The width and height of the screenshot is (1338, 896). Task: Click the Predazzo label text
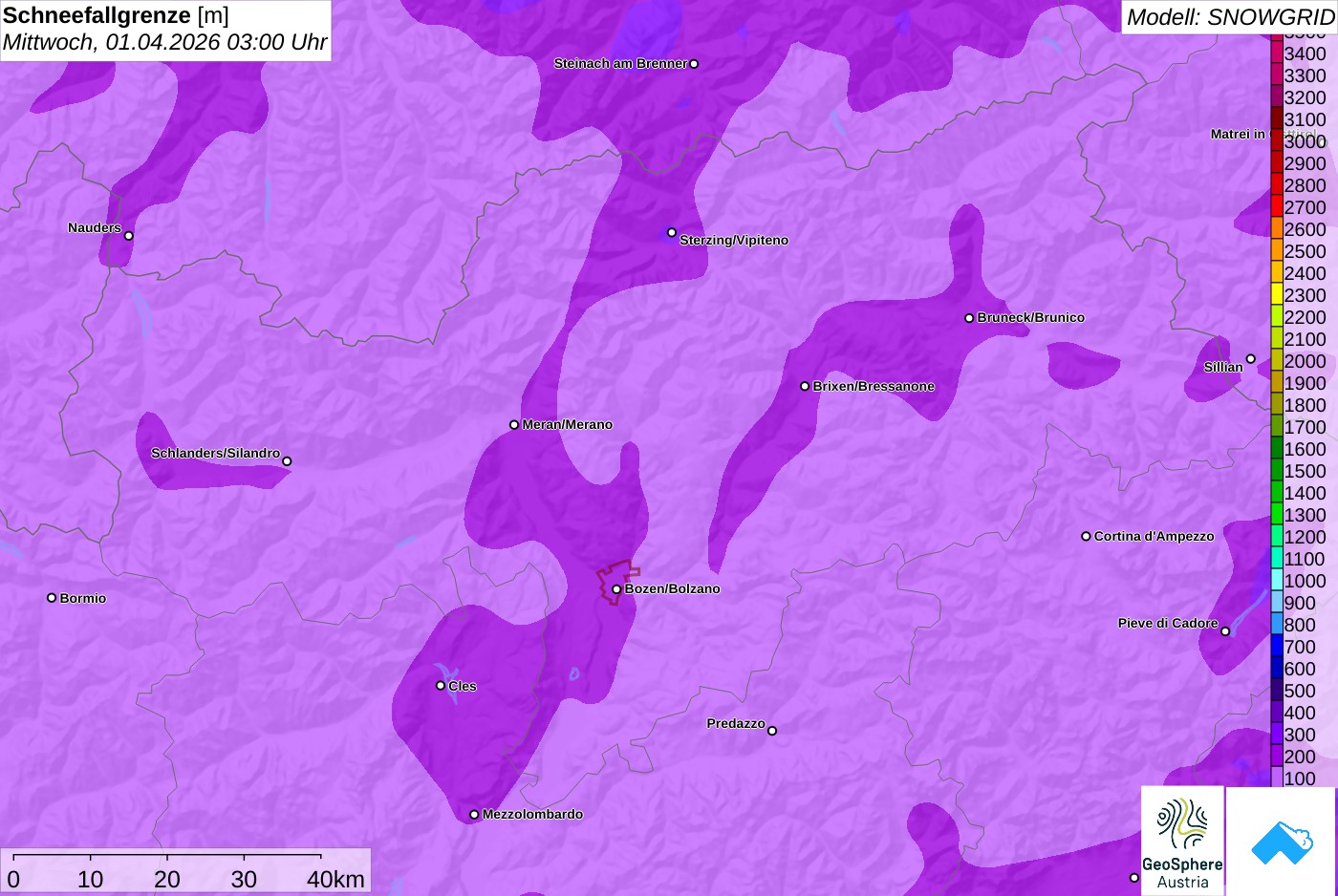click(x=736, y=723)
